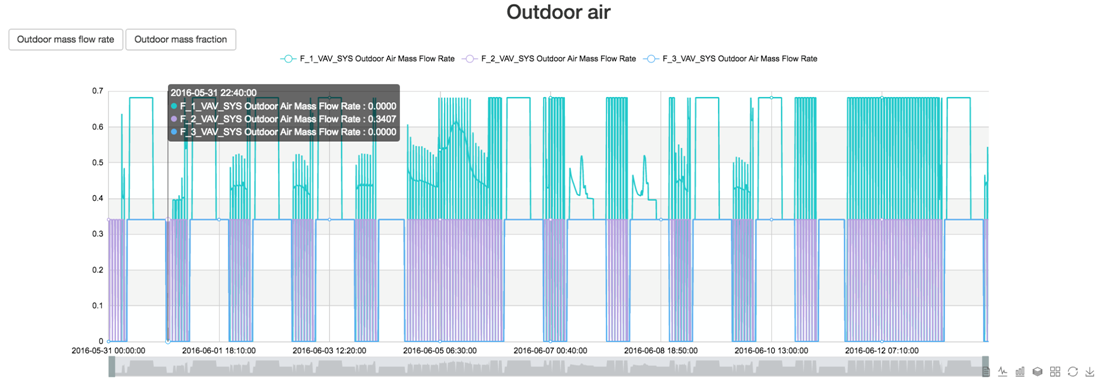Click the 0.3 y-axis label

point(97,234)
